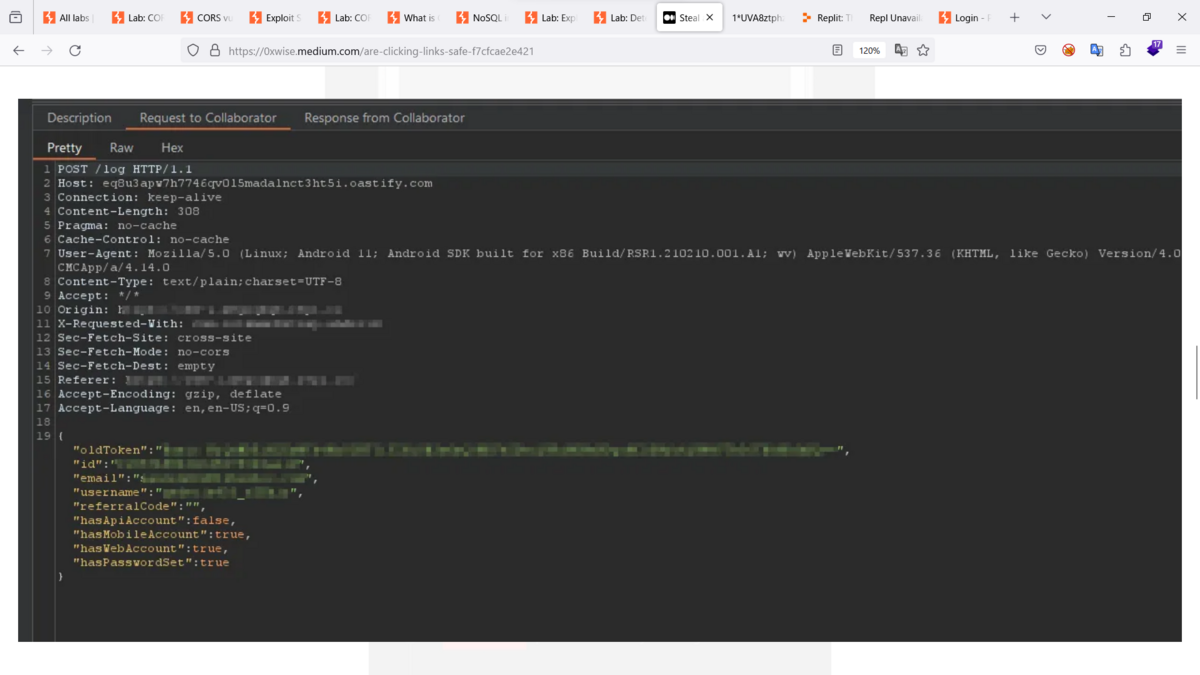Screen dimensions: 1200x675
Task: Select the Response from Collaborator tab
Action: click(384, 118)
